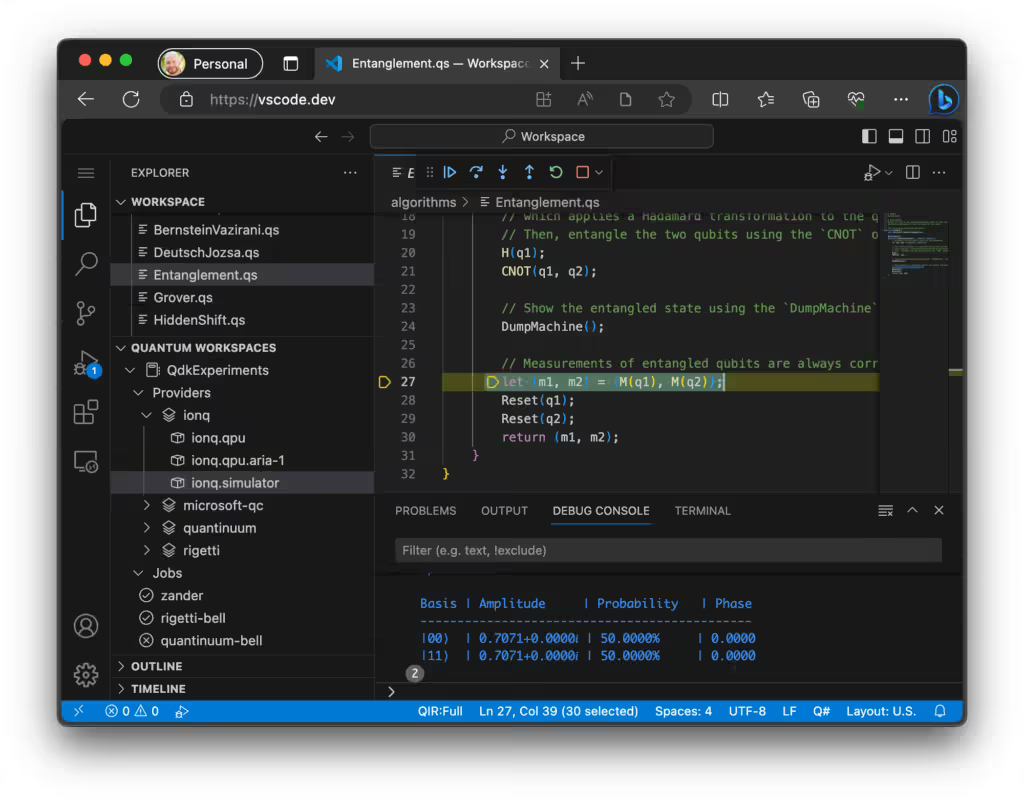Restart the debug session
Screen dimensions: 1024x802
point(556,172)
